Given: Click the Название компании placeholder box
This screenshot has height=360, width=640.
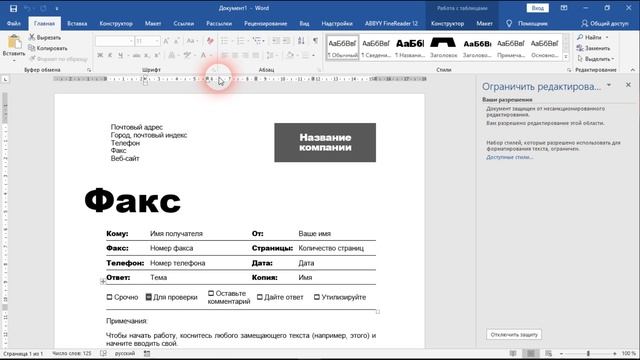Looking at the screenshot, I should (325, 142).
